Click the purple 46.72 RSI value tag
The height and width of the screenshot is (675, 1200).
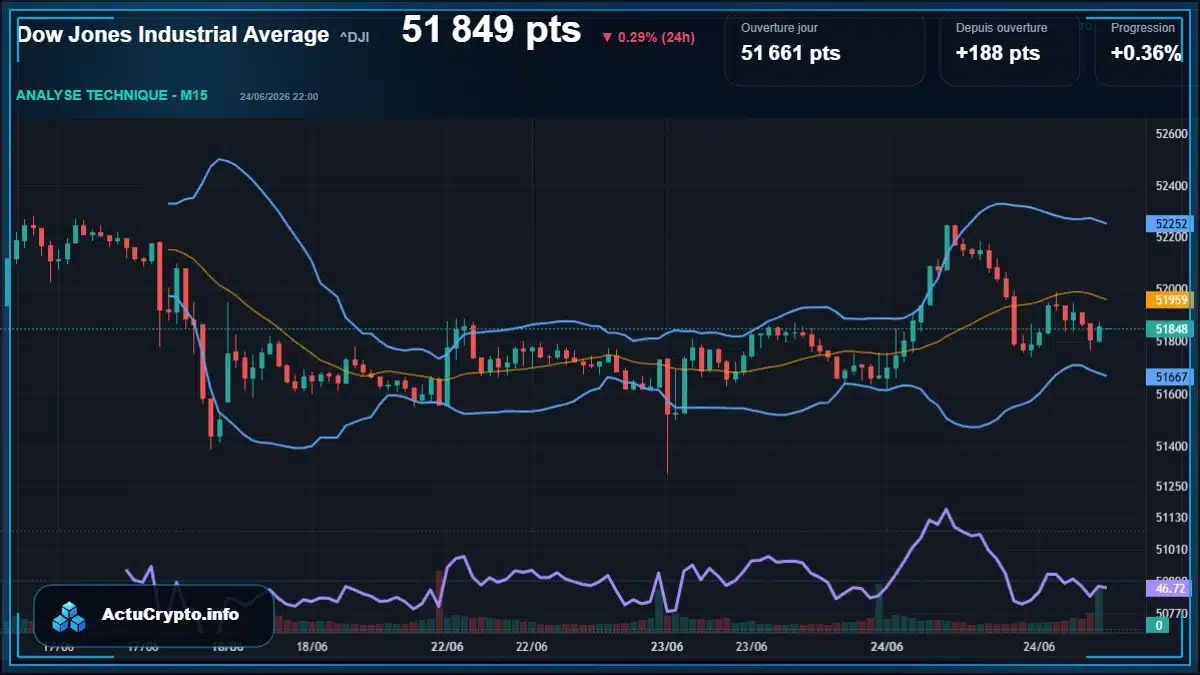(x=1170, y=589)
